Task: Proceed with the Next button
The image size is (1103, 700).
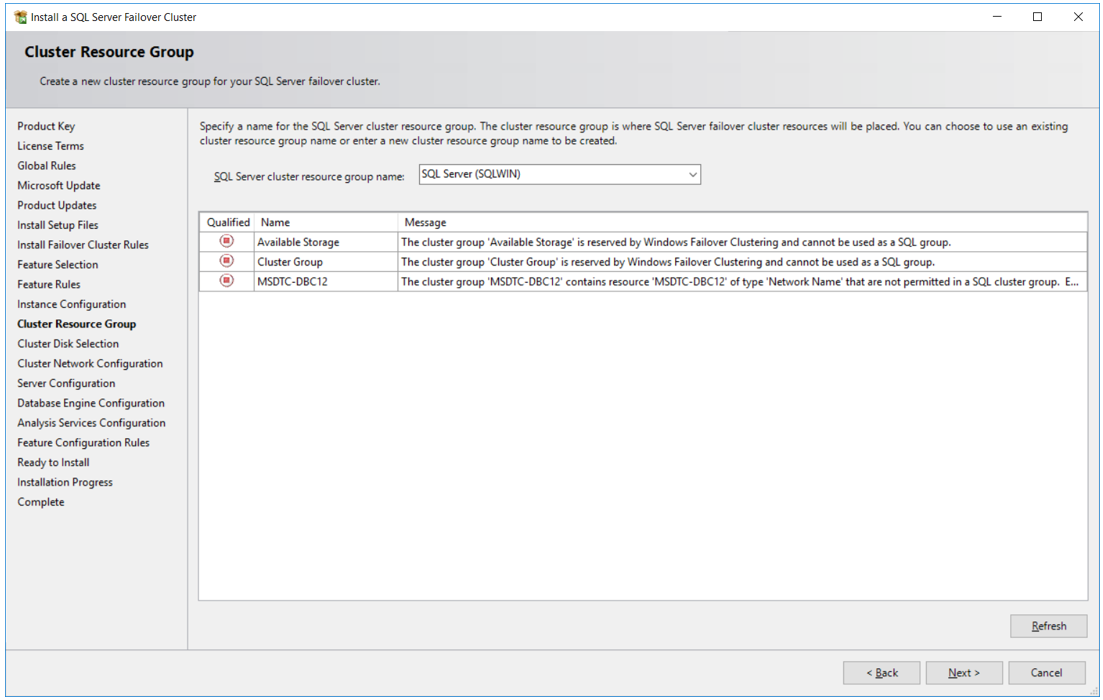Action: point(964,673)
